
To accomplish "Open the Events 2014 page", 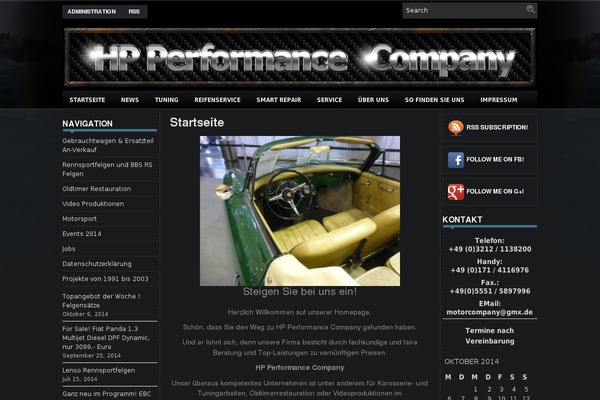I will click(82, 233).
